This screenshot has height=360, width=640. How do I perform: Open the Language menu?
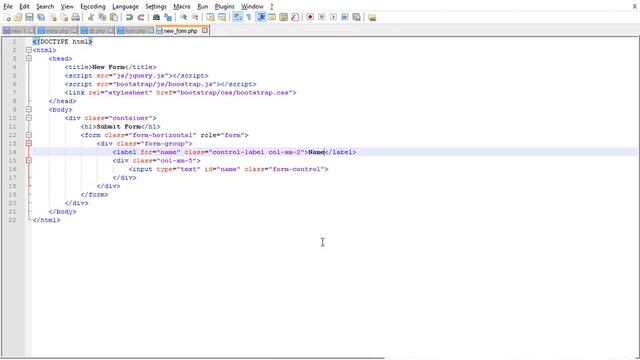click(125, 7)
